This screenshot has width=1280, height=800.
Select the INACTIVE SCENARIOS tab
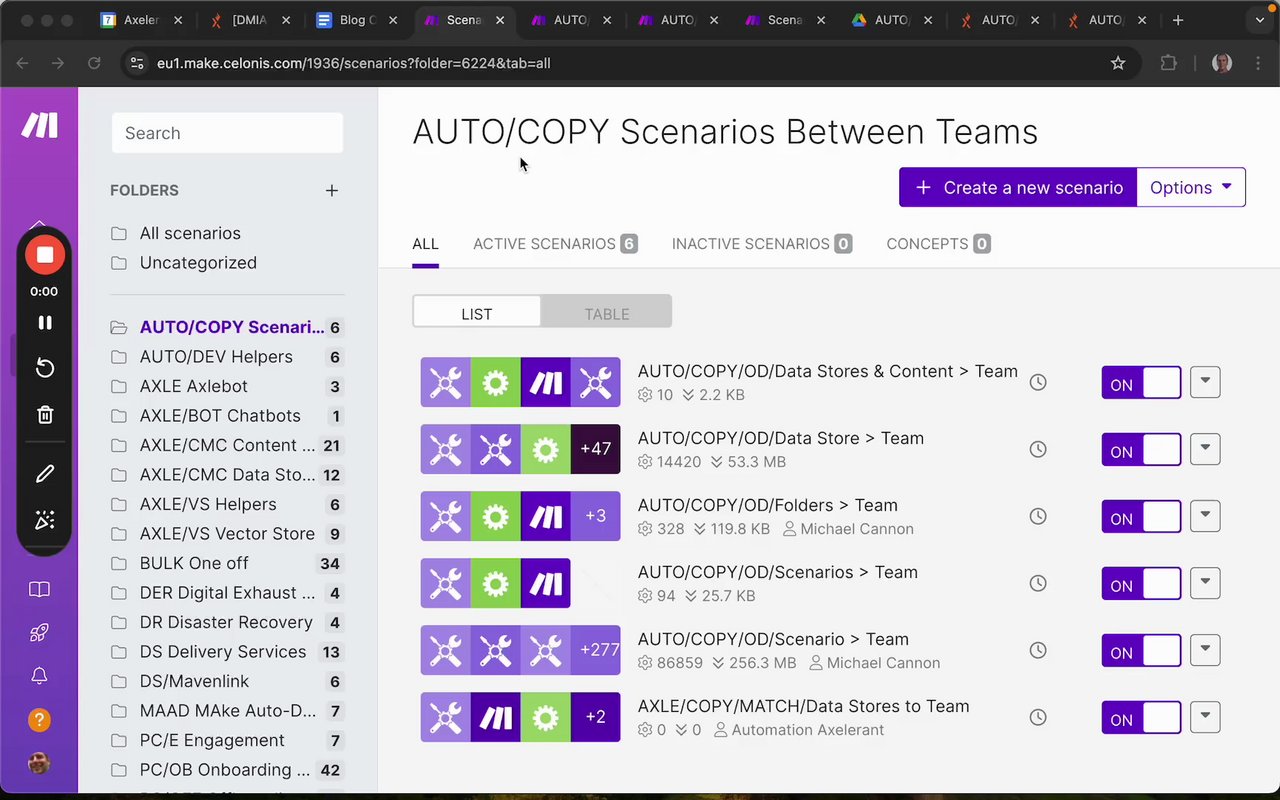coord(762,244)
